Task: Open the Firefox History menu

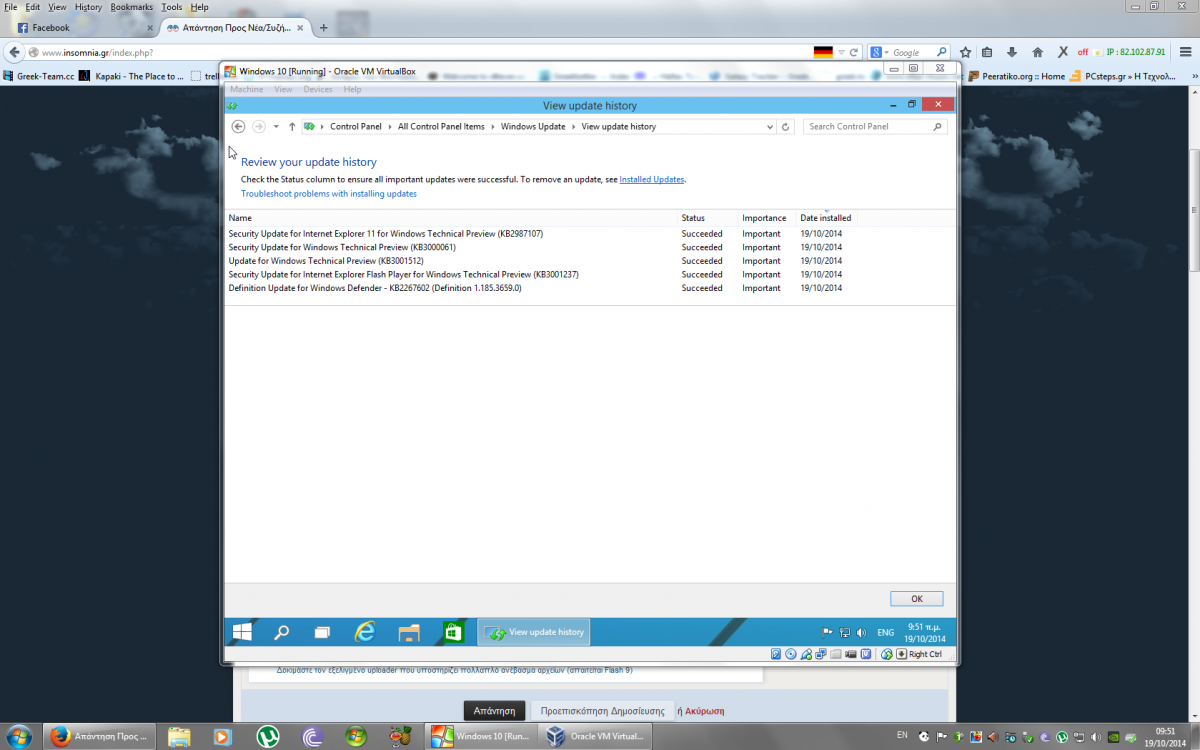Action: tap(88, 7)
